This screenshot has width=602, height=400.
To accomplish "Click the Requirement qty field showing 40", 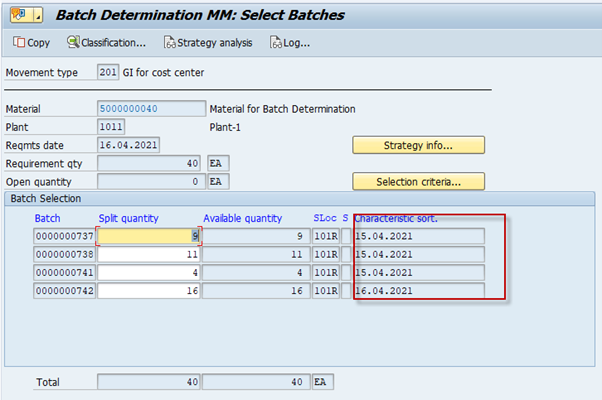I will [x=149, y=164].
